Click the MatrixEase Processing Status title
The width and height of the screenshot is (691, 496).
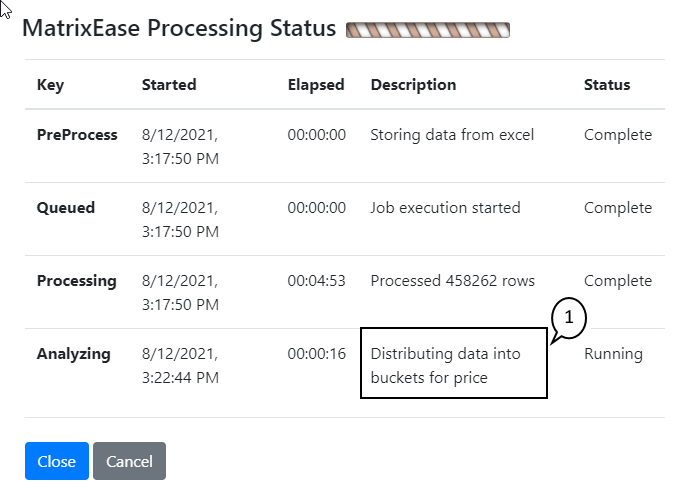[x=179, y=28]
